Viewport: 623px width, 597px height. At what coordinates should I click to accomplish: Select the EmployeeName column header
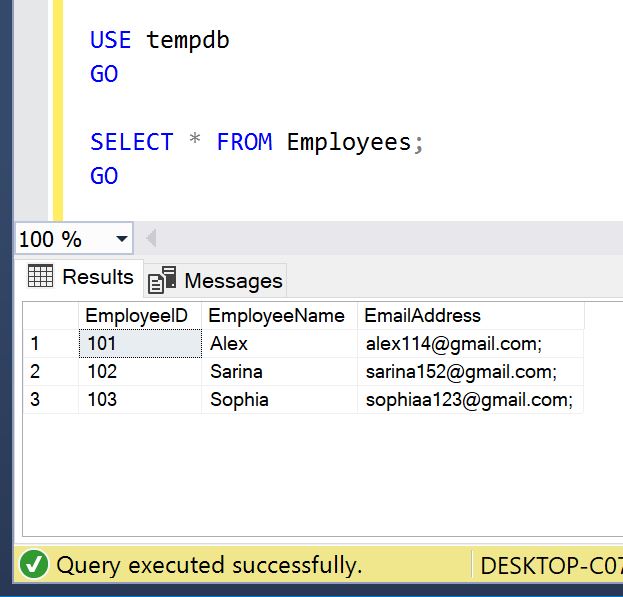click(277, 316)
